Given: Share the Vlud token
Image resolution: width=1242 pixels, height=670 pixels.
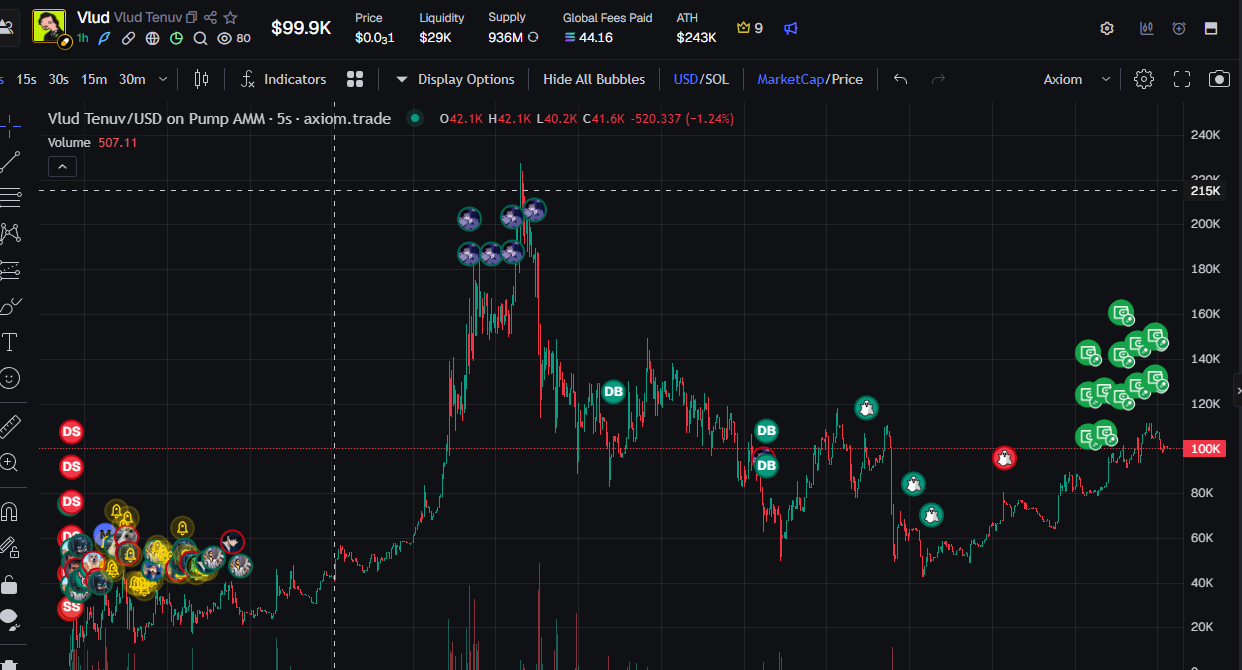Looking at the screenshot, I should pos(211,18).
